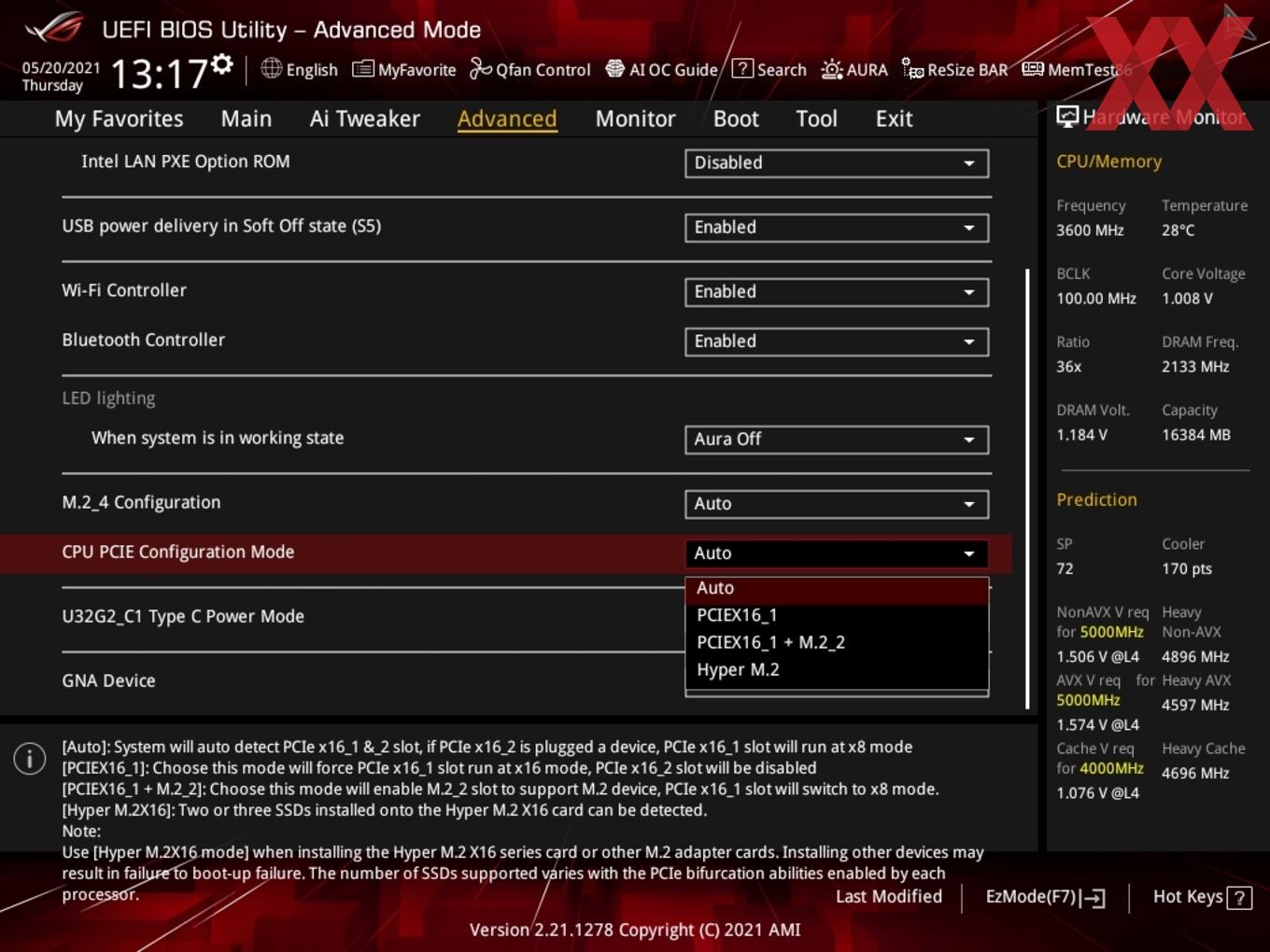Screen dimensions: 1270x952
Task: Select the Bluetooth Controller label
Action: 143,340
